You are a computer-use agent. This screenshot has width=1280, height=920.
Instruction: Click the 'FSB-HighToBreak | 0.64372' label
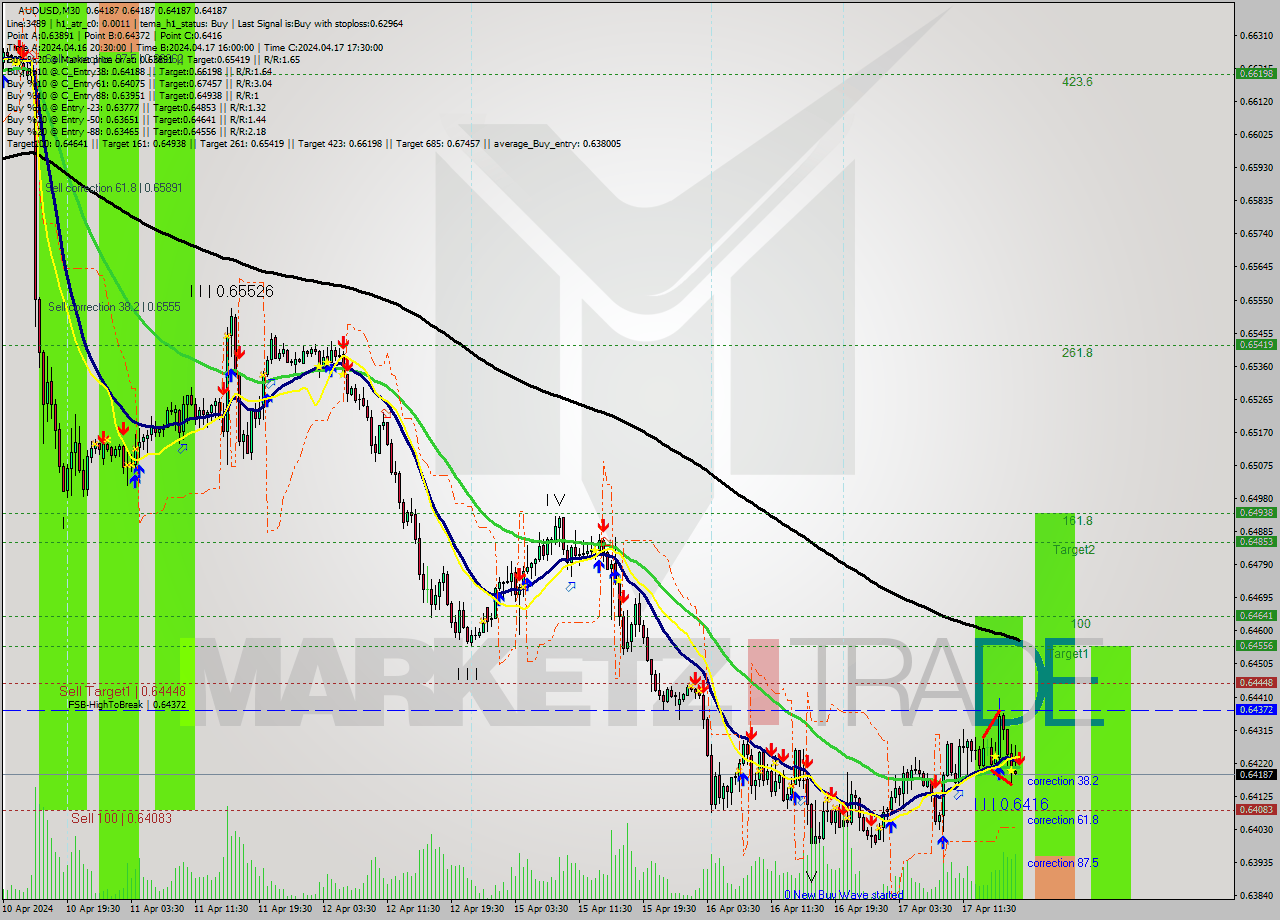point(127,705)
